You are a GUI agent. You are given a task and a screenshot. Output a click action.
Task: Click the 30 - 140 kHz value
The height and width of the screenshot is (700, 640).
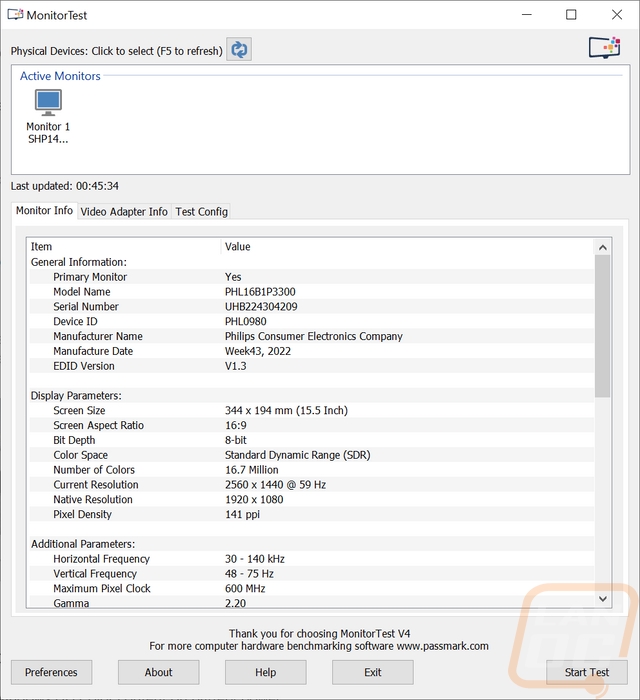point(255,559)
